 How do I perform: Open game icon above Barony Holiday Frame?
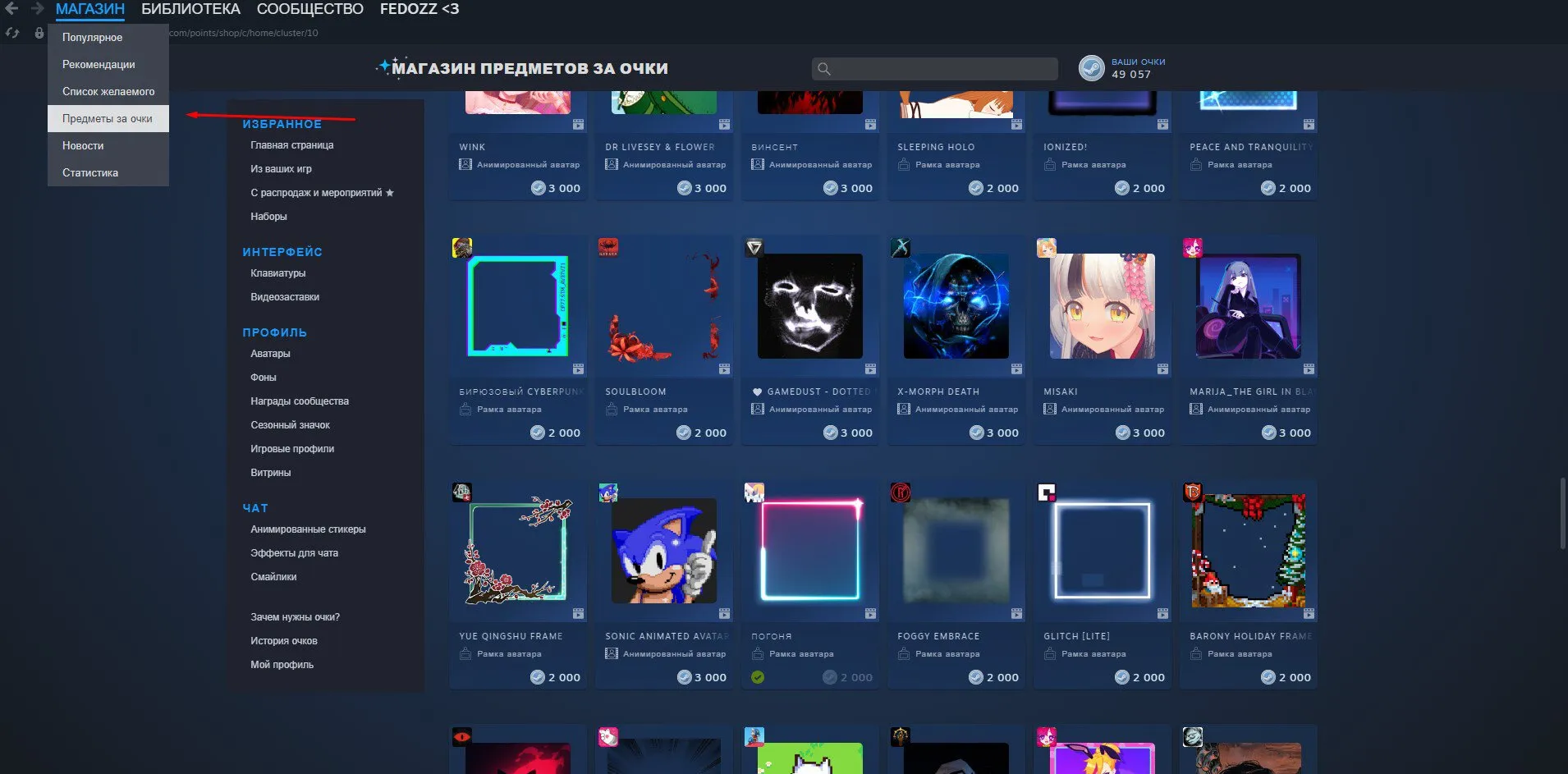pyautogui.click(x=1193, y=492)
